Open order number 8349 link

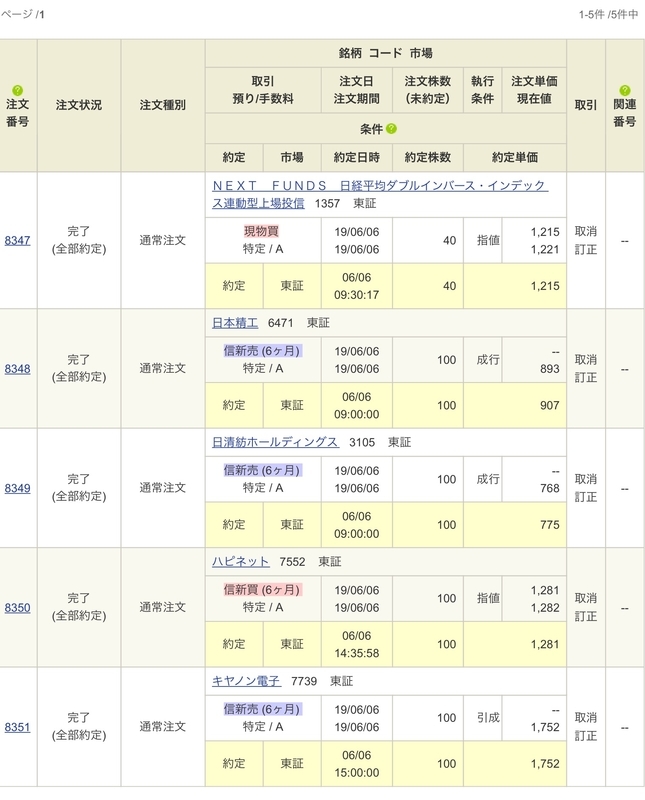pyautogui.click(x=17, y=488)
